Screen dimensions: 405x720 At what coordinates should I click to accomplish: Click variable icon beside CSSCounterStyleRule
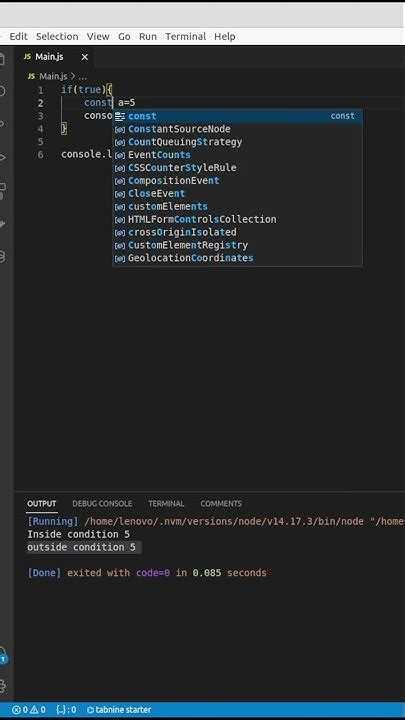[120, 168]
